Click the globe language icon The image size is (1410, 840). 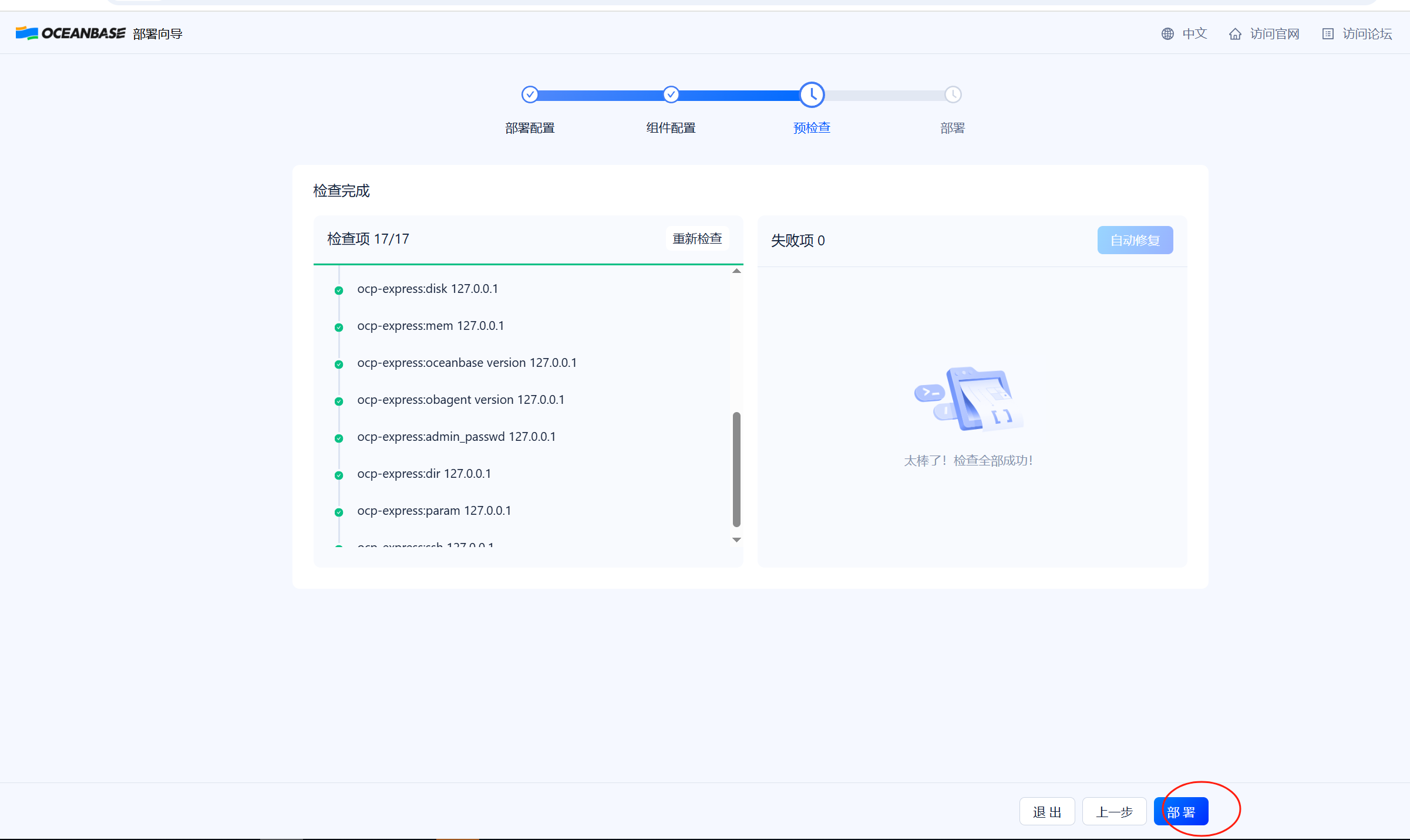point(1167,33)
